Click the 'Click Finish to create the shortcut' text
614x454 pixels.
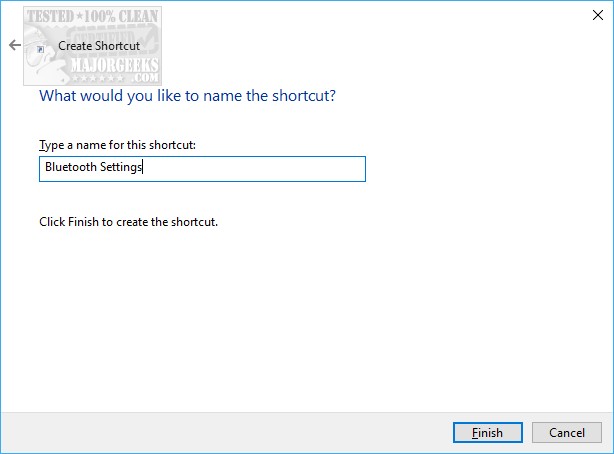coord(127,221)
